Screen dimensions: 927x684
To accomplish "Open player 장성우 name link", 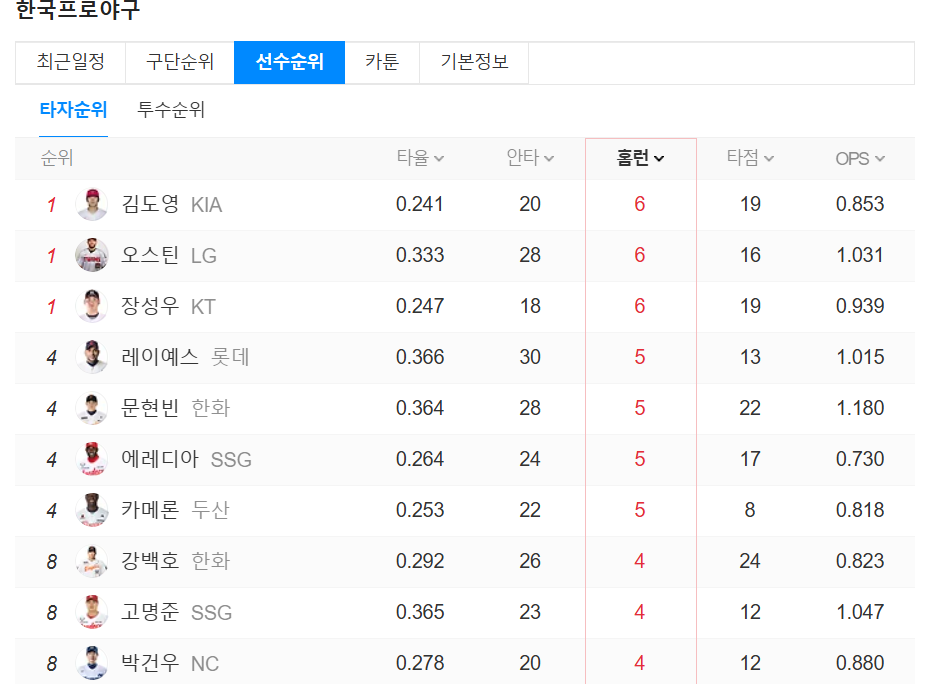I will 150,306.
